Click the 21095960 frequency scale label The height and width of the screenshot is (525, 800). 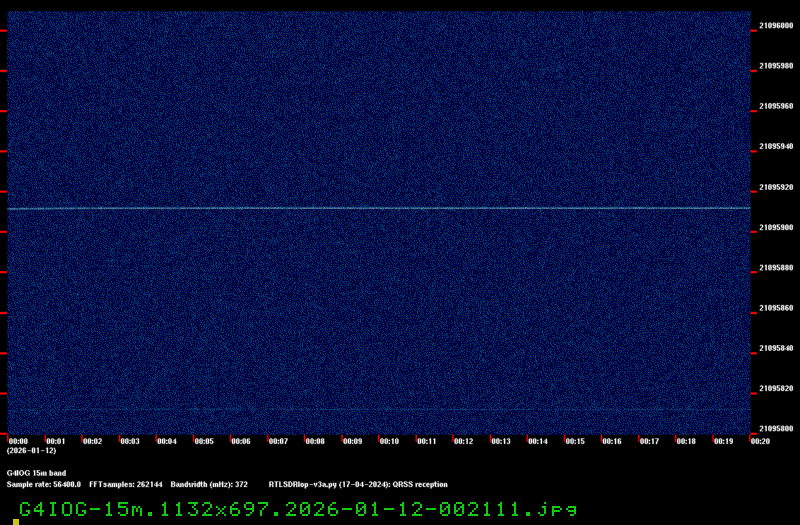(776, 106)
